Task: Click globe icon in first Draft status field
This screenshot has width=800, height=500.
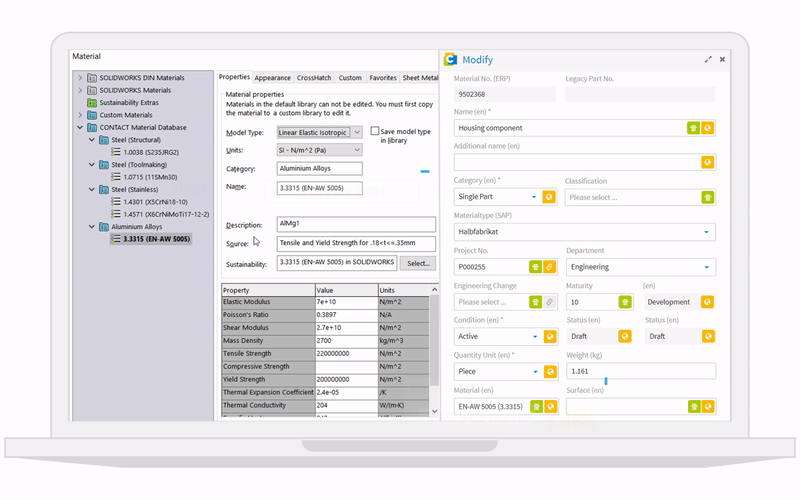Action: coord(625,336)
